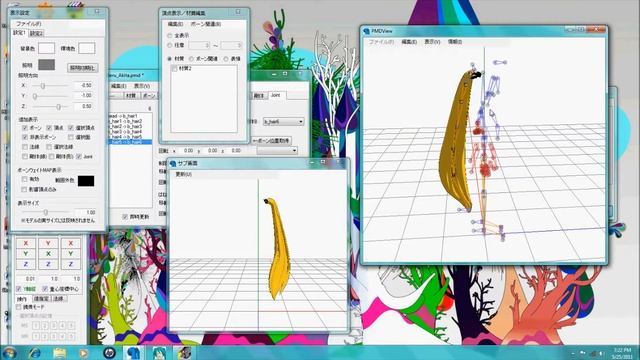Screen dimensions: 640x360
Task: Adjust the 表示サイズ slider
Action: [x=47, y=212]
